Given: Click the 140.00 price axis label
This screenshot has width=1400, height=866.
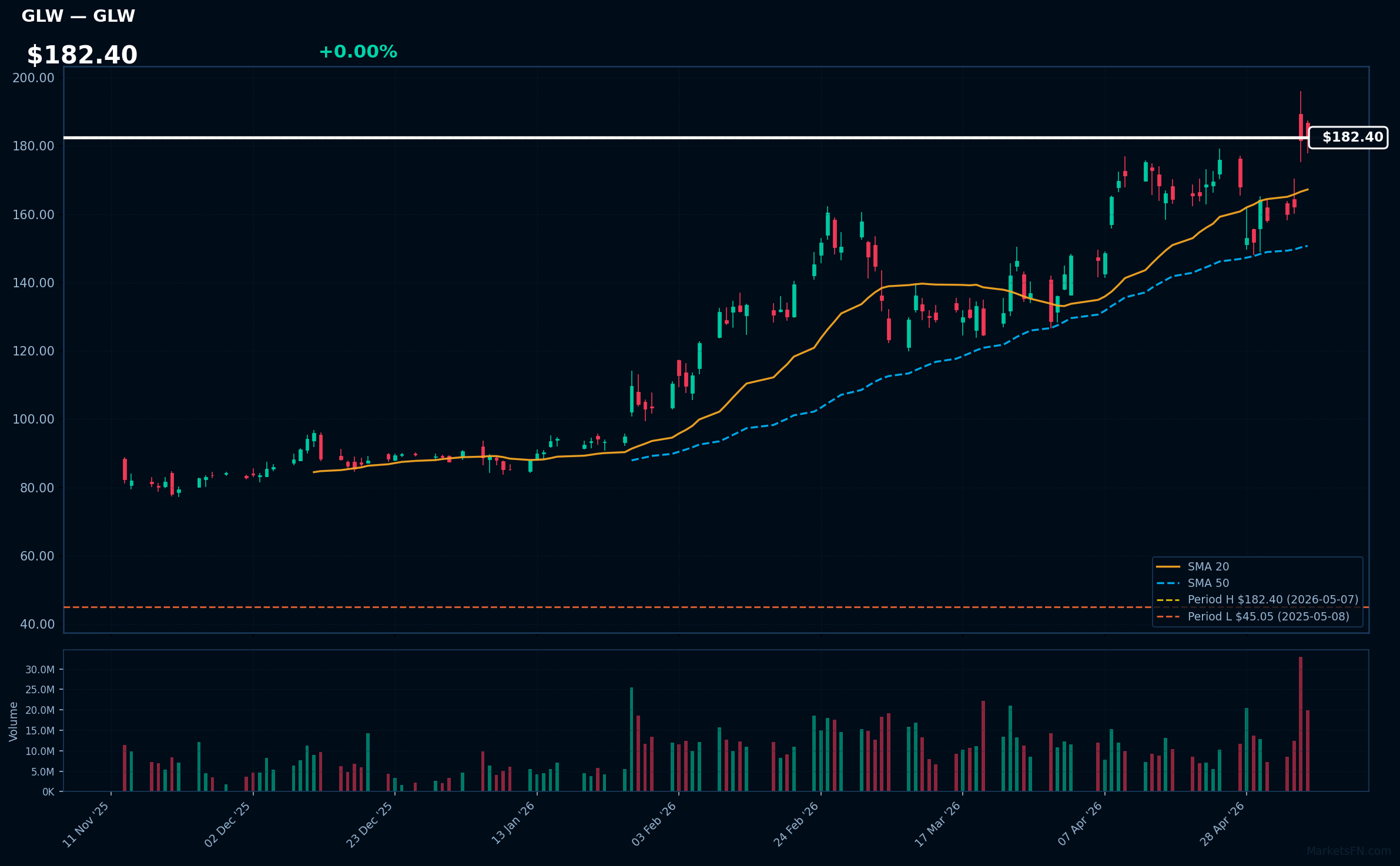Looking at the screenshot, I should pos(34,283).
